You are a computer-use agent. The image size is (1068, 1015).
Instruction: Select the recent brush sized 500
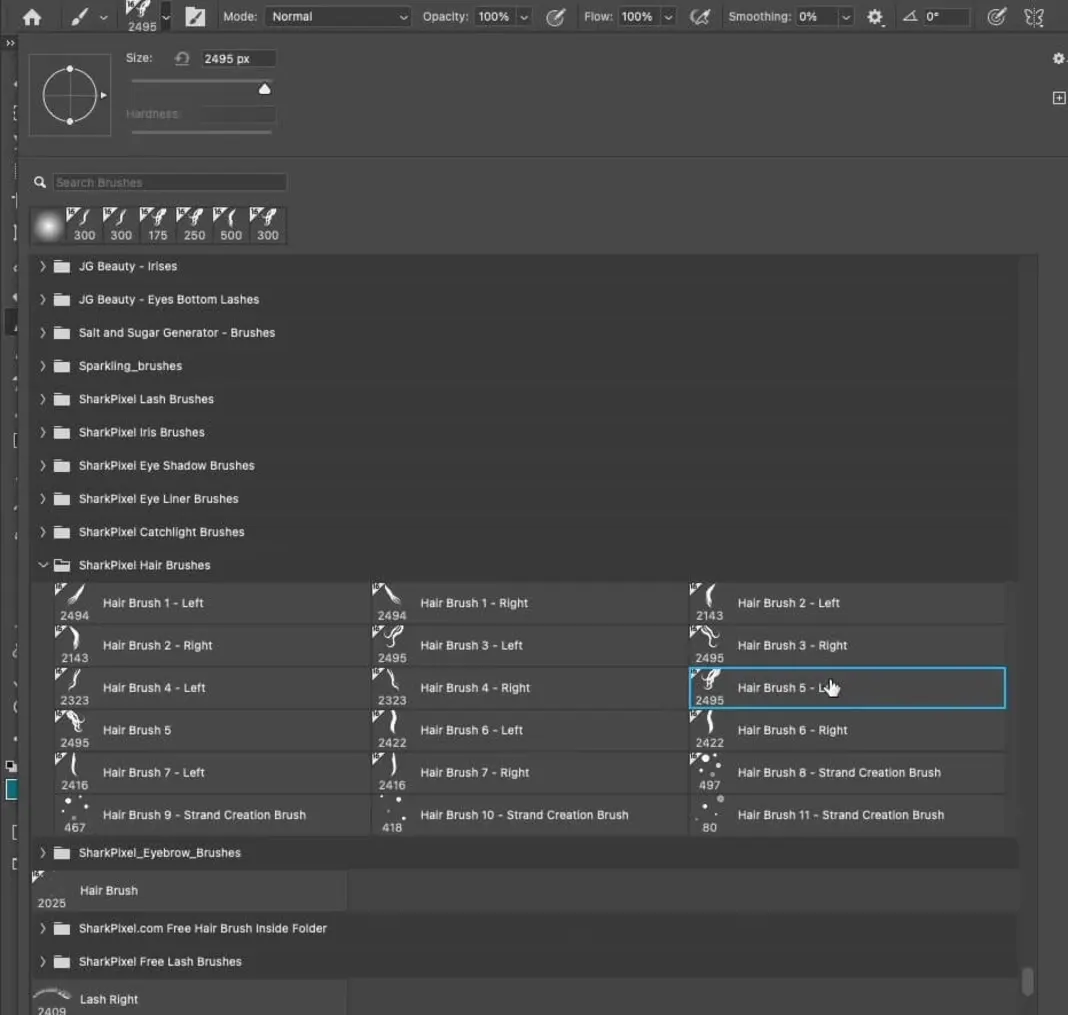231,225
